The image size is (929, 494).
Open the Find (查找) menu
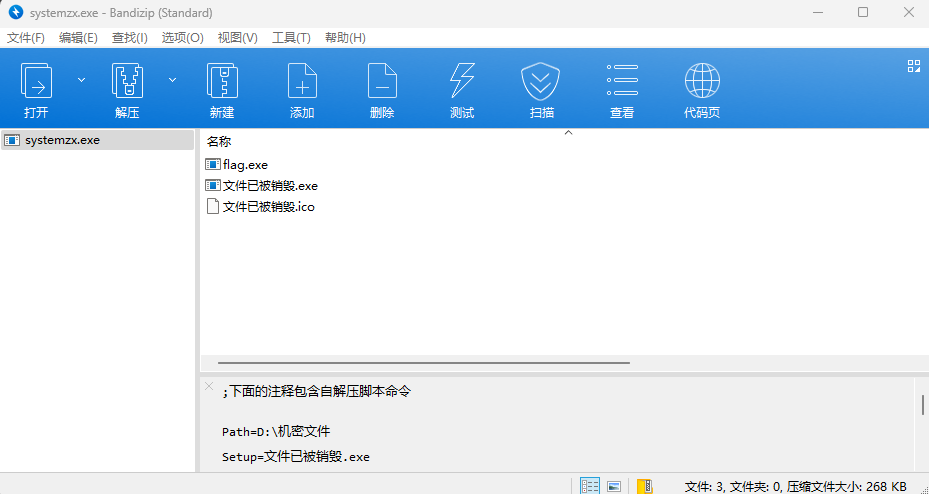coord(130,38)
